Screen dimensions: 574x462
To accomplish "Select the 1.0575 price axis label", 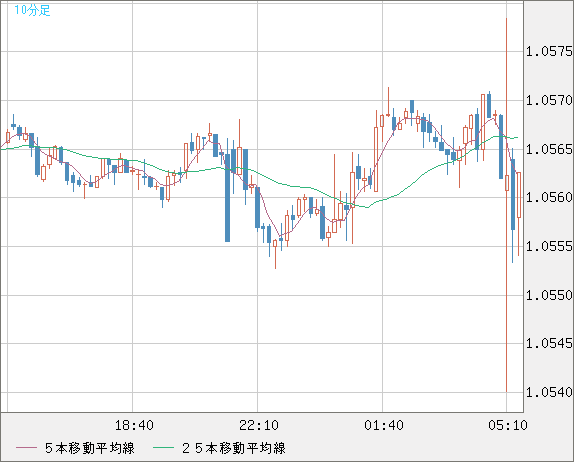I will (x=549, y=51).
